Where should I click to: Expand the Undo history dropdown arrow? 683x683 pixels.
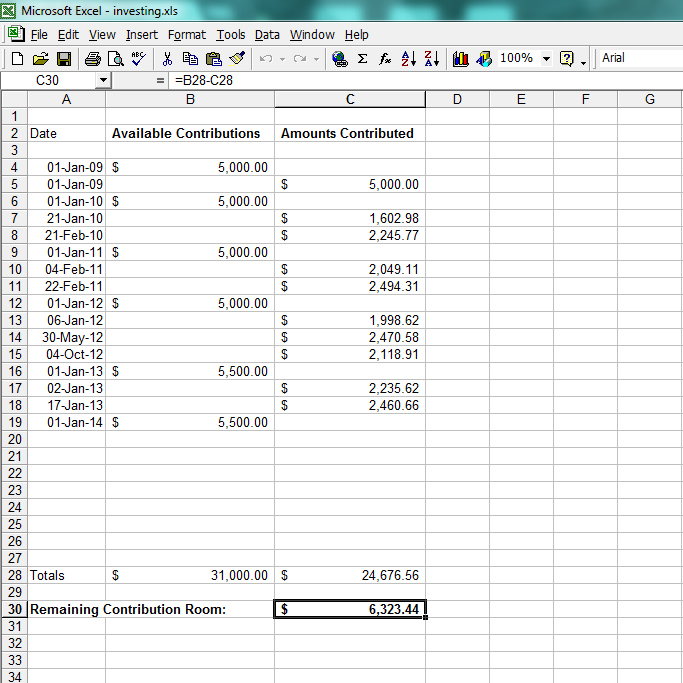(282, 59)
